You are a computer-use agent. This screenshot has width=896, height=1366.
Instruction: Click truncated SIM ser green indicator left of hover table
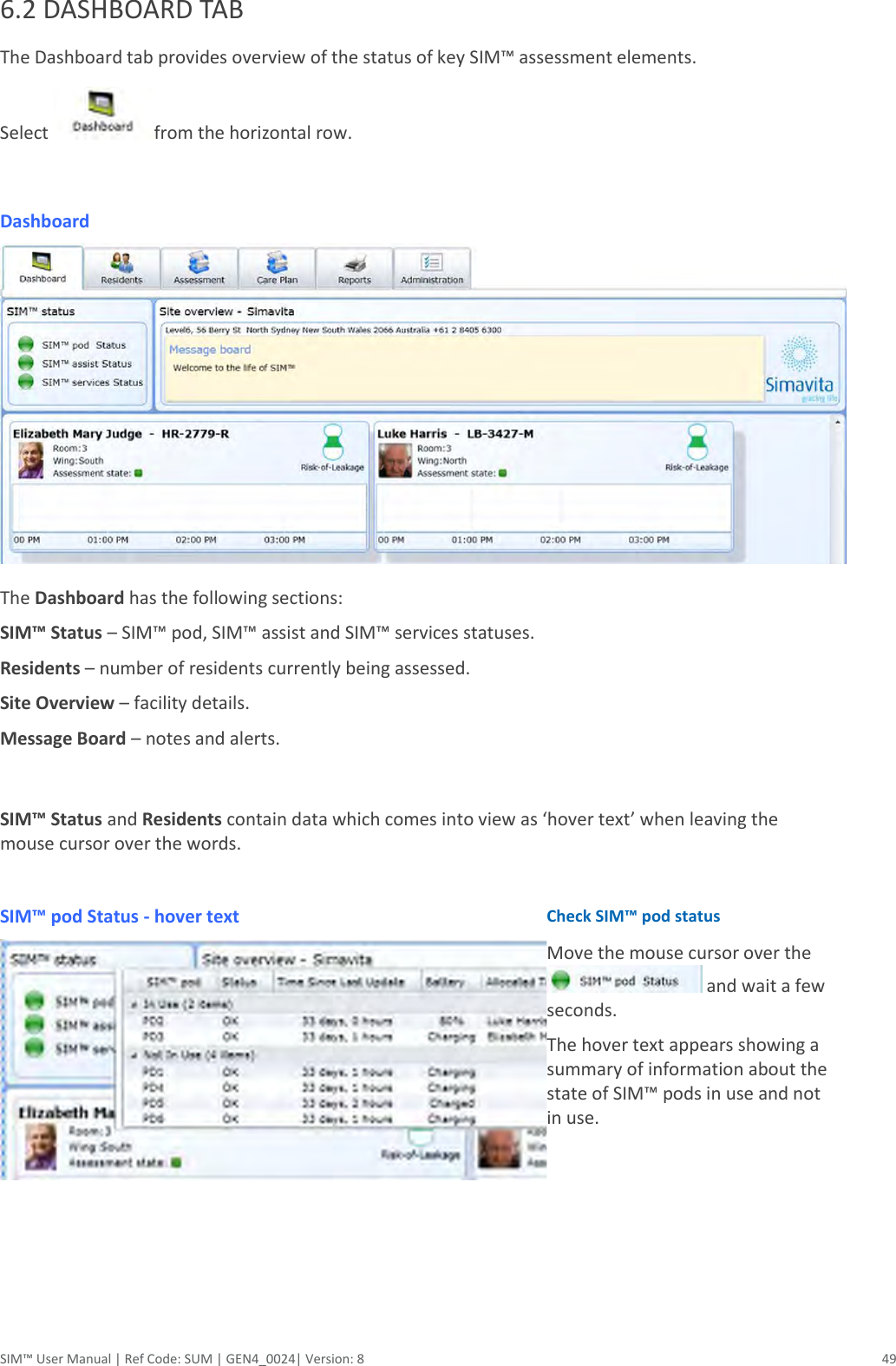pyautogui.click(x=35, y=1047)
